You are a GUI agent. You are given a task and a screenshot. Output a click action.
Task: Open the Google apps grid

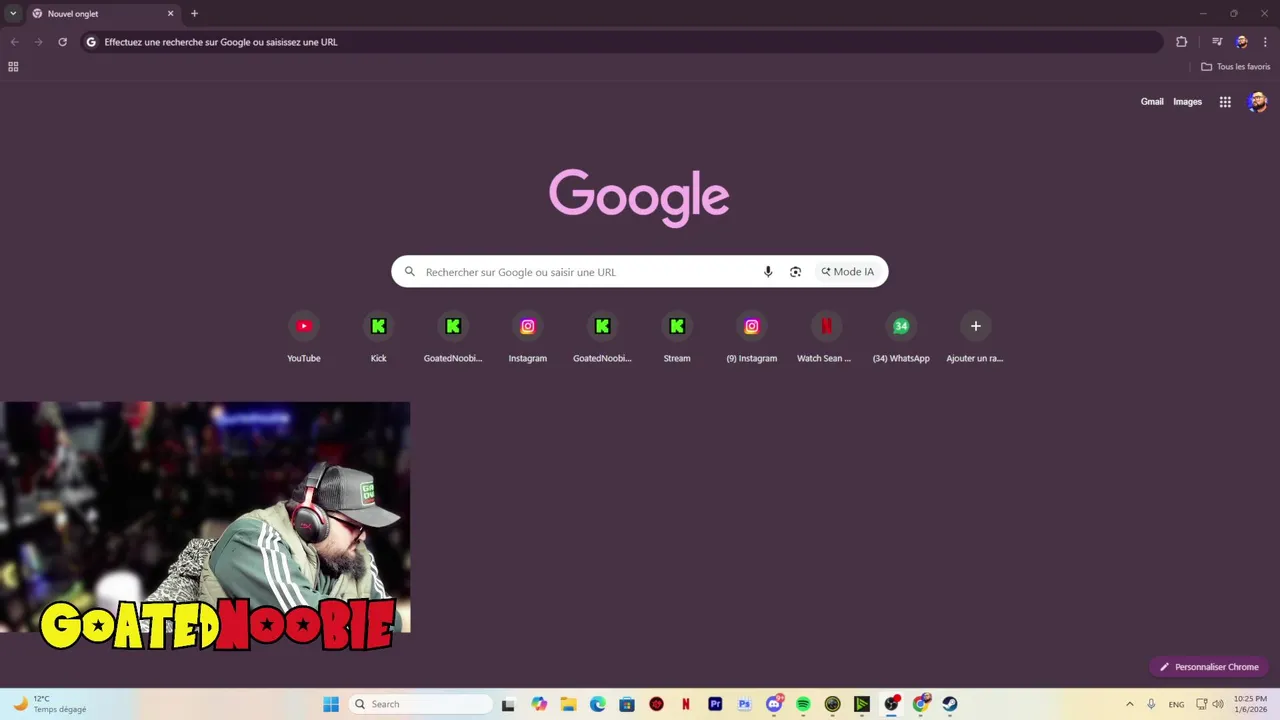click(x=1225, y=102)
